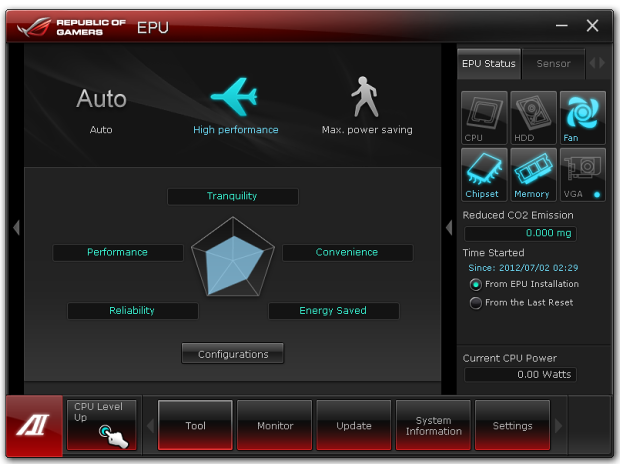
Task: Select the High performance airplane icon
Action: click(x=234, y=97)
